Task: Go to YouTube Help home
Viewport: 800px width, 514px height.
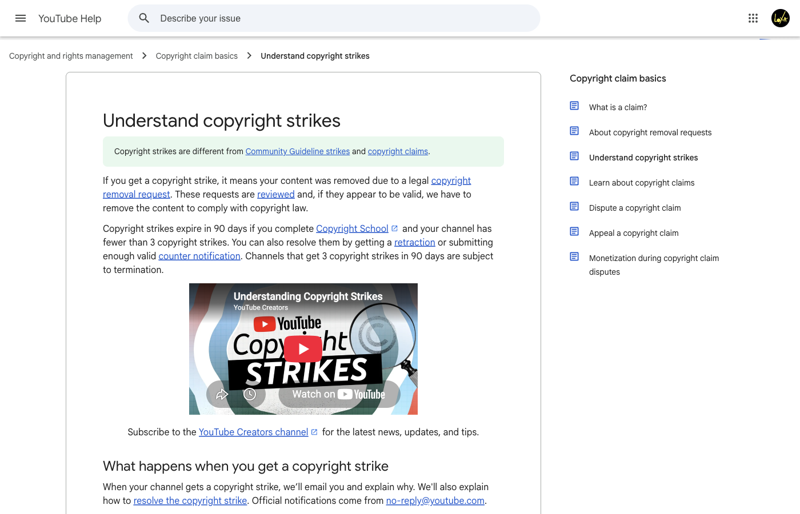Action: pos(70,18)
